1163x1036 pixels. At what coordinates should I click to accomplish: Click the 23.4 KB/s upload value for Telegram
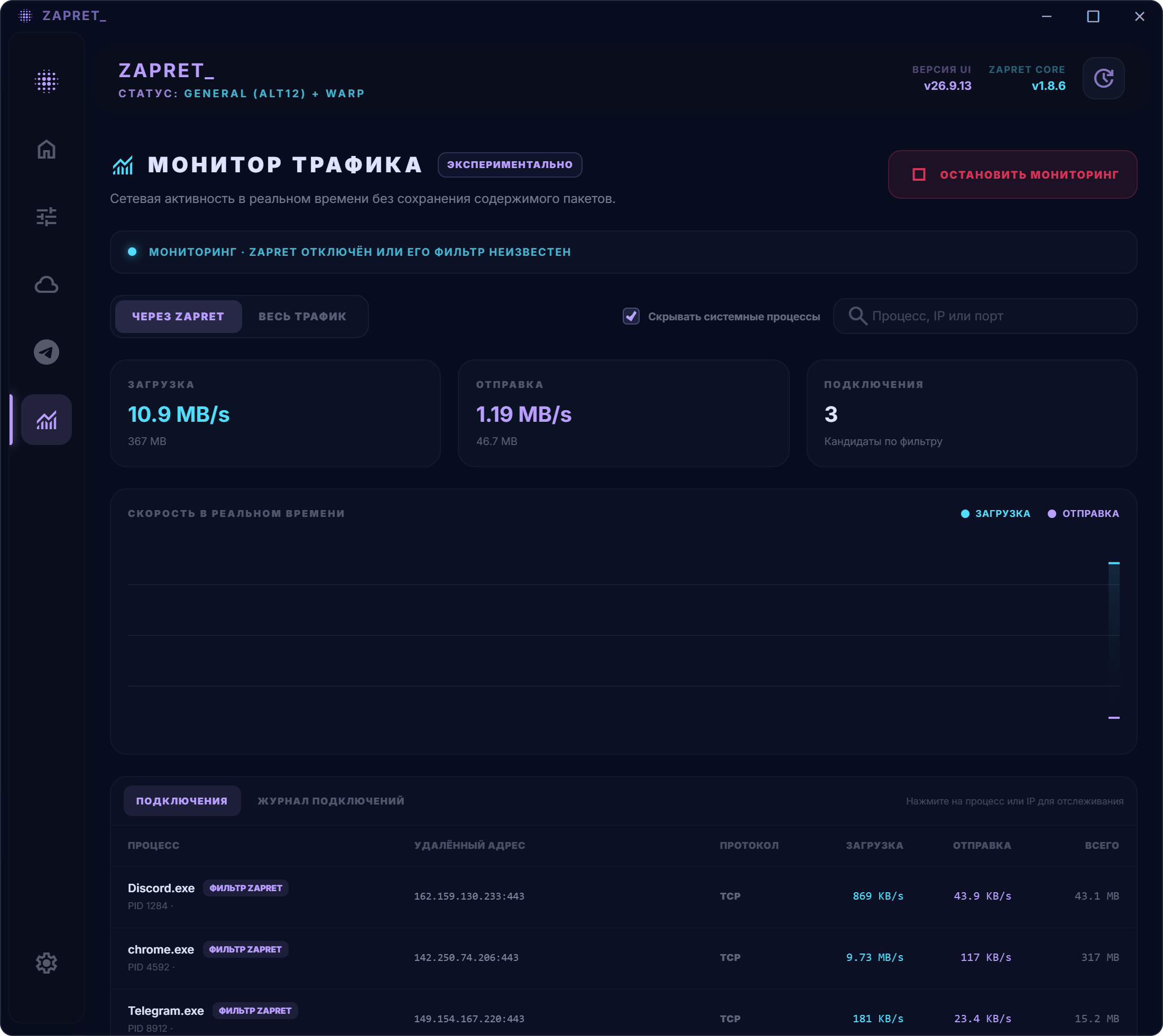coord(983,1019)
